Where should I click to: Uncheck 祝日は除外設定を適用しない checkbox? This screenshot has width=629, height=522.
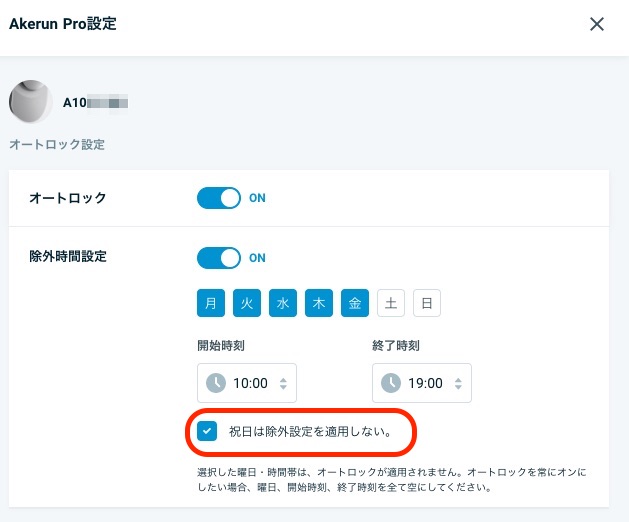coord(207,431)
